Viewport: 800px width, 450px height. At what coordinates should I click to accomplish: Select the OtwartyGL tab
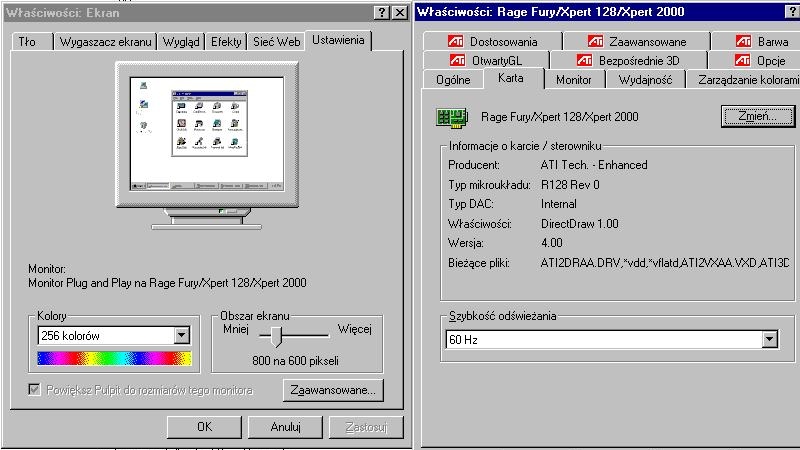(486, 61)
